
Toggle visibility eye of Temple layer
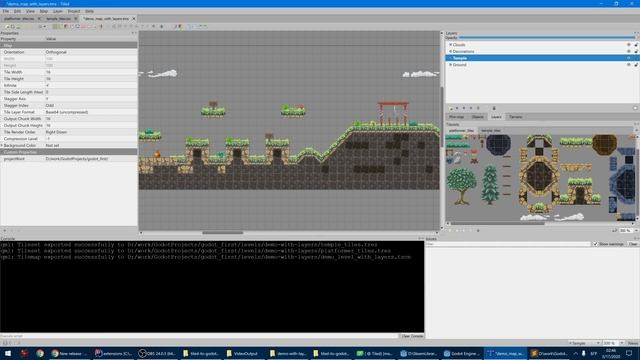coord(629,58)
